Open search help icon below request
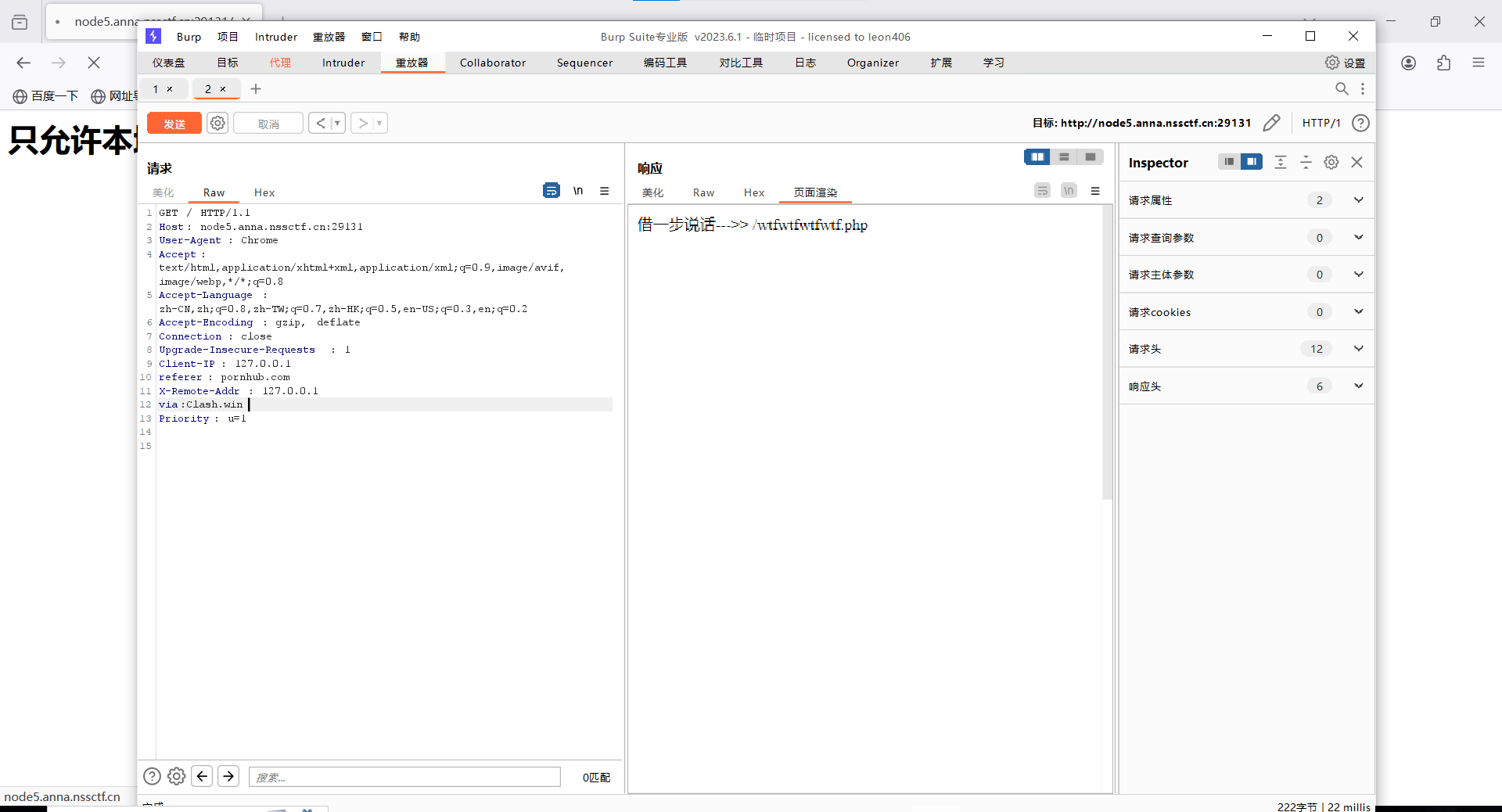 153,776
